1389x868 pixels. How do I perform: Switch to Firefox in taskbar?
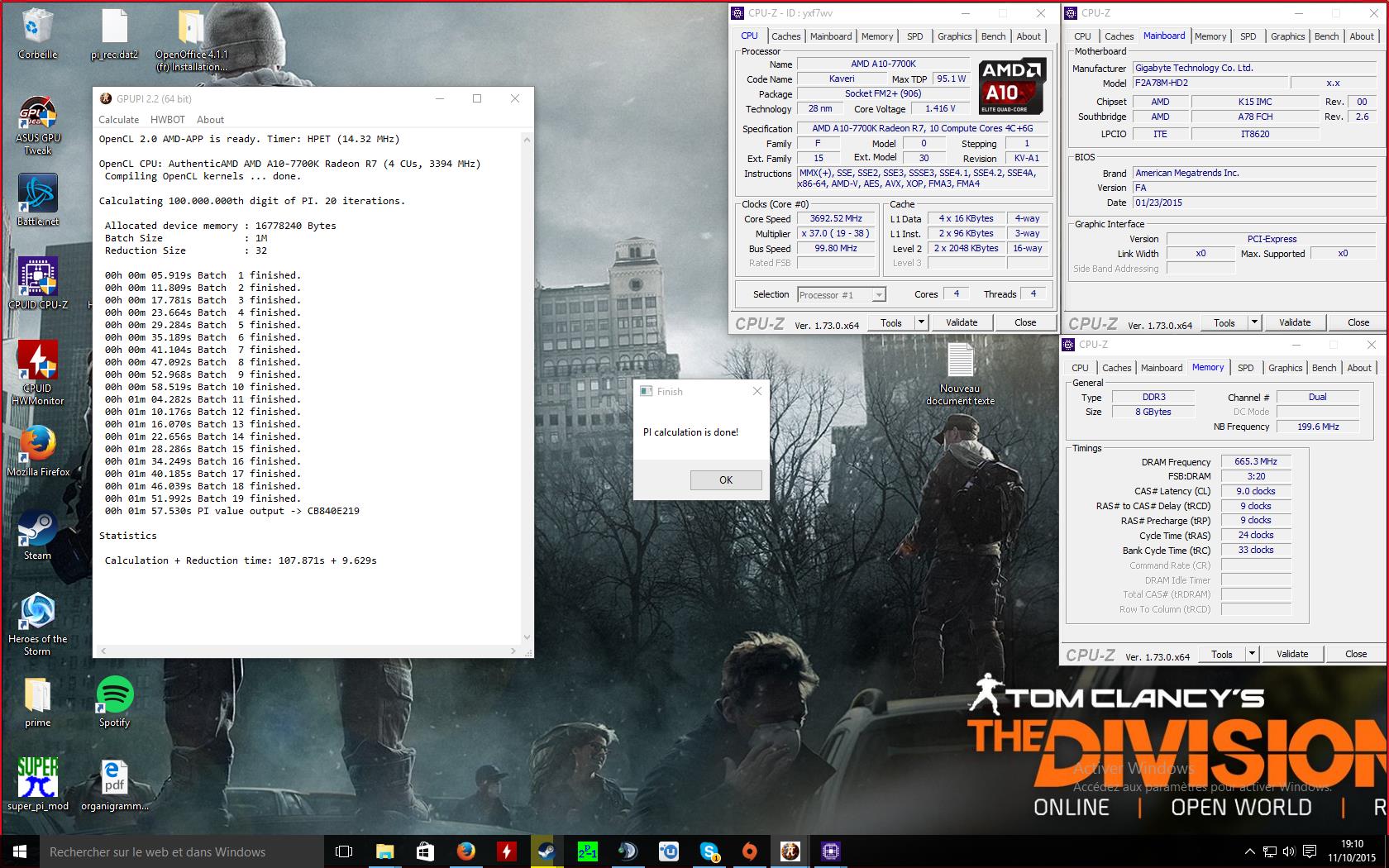point(465,851)
